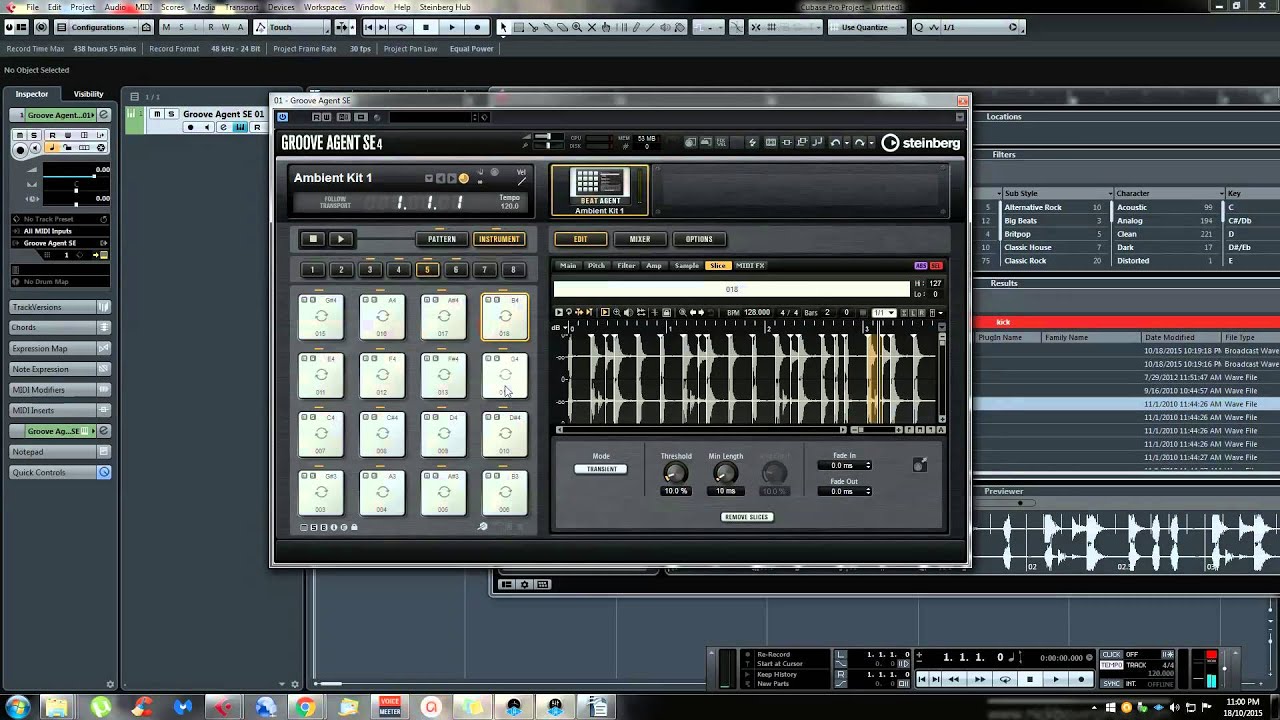Open the 1/1 grid dropdown
This screenshot has height=720, width=1280.
click(883, 313)
